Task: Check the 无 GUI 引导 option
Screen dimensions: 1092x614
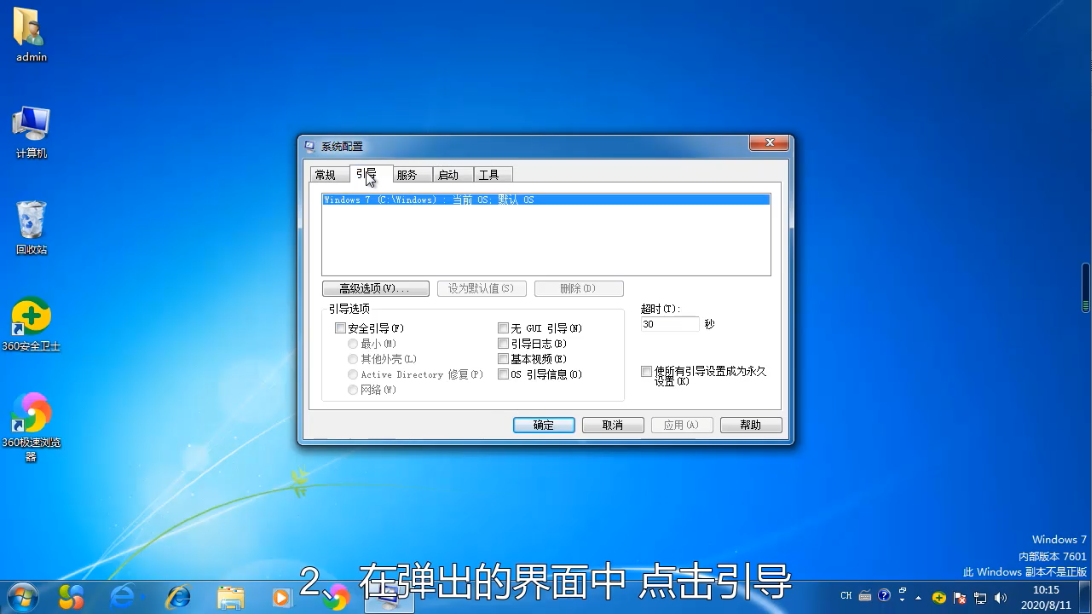Action: click(504, 328)
